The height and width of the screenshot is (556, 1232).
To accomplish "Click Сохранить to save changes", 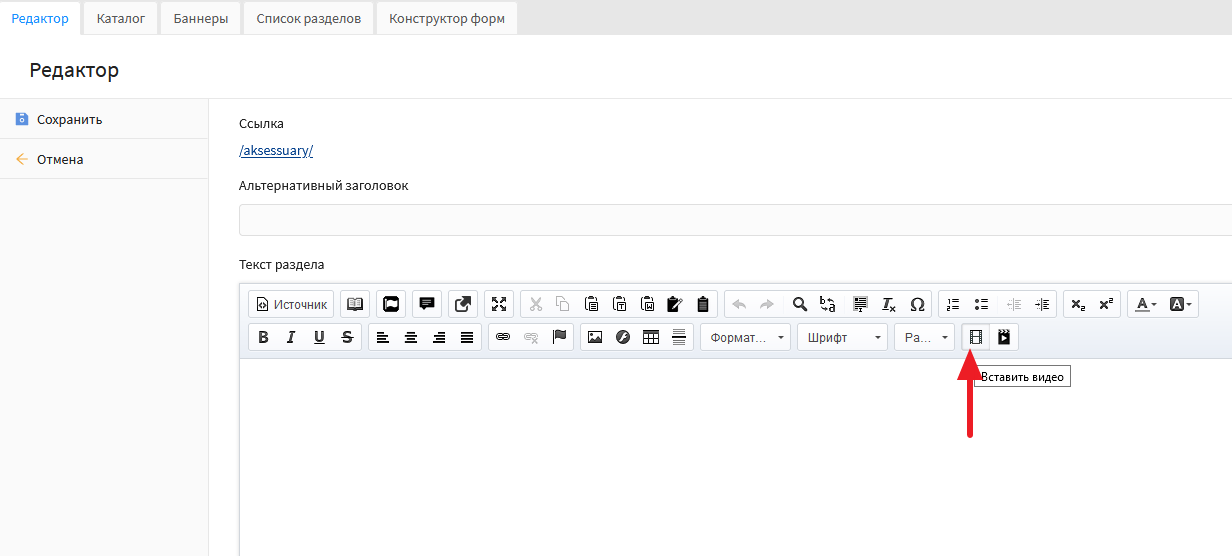I will (x=69, y=120).
